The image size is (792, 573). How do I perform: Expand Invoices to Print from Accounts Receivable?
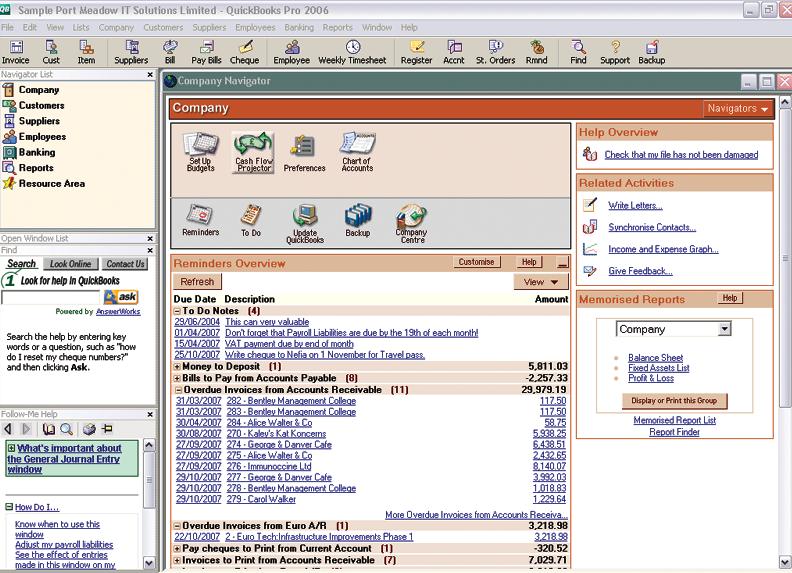[177, 560]
